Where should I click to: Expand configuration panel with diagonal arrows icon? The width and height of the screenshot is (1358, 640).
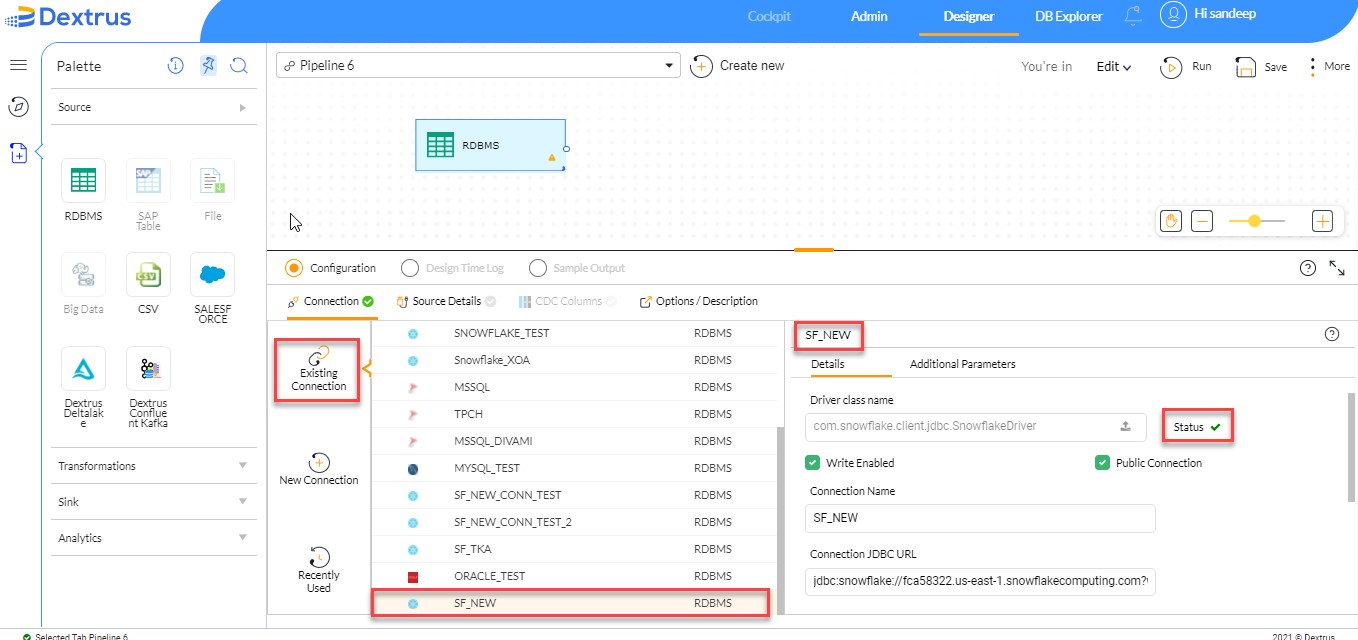1337,268
